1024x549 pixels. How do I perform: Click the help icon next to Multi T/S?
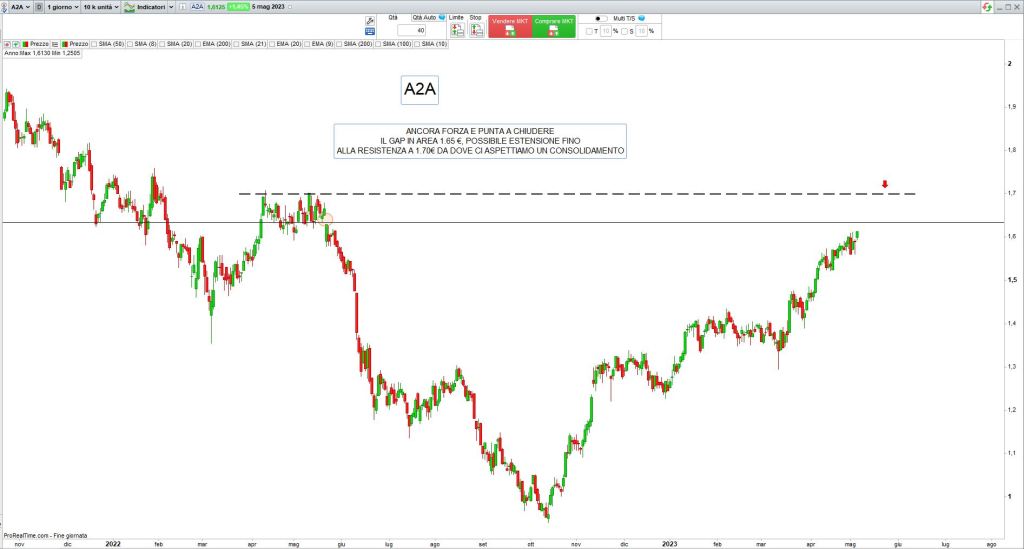point(641,18)
